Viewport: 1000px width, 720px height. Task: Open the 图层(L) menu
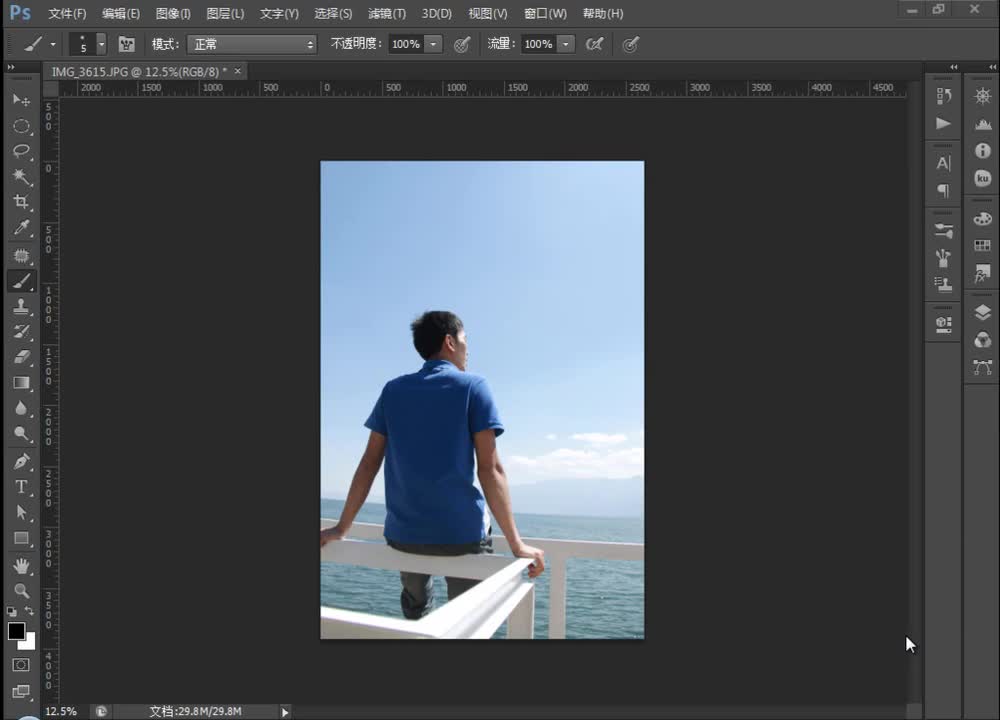click(x=225, y=13)
